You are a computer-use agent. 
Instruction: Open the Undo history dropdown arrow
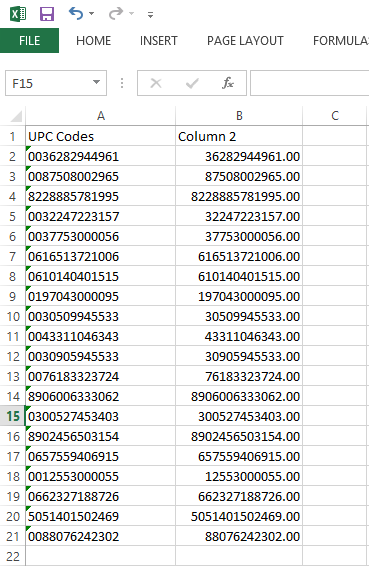click(x=91, y=14)
